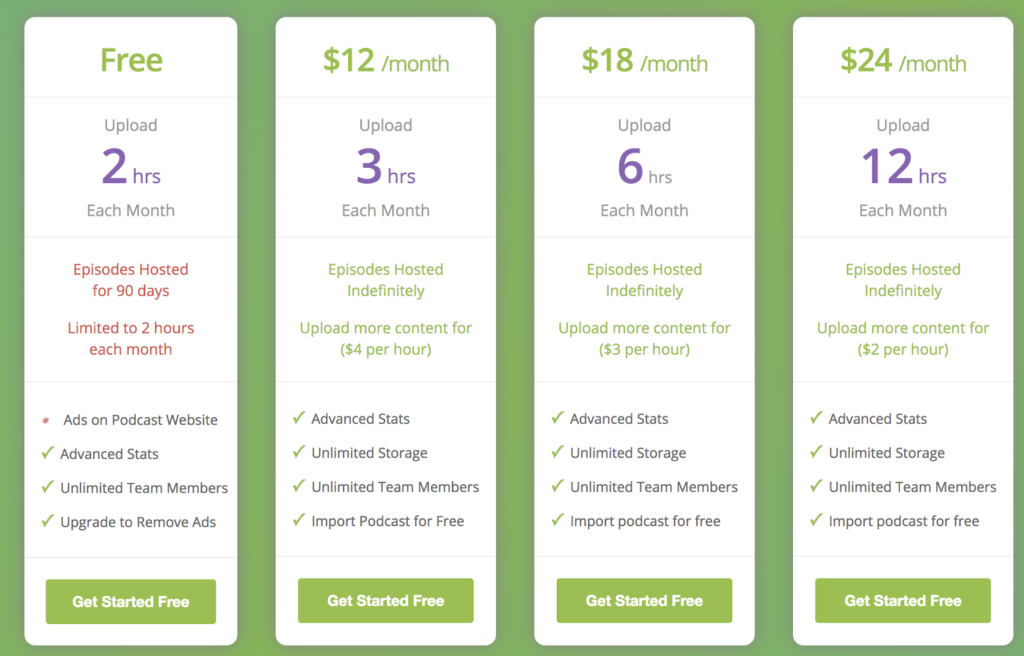Click Limited to 2 hours each month text
The image size is (1024, 656).
pos(130,338)
